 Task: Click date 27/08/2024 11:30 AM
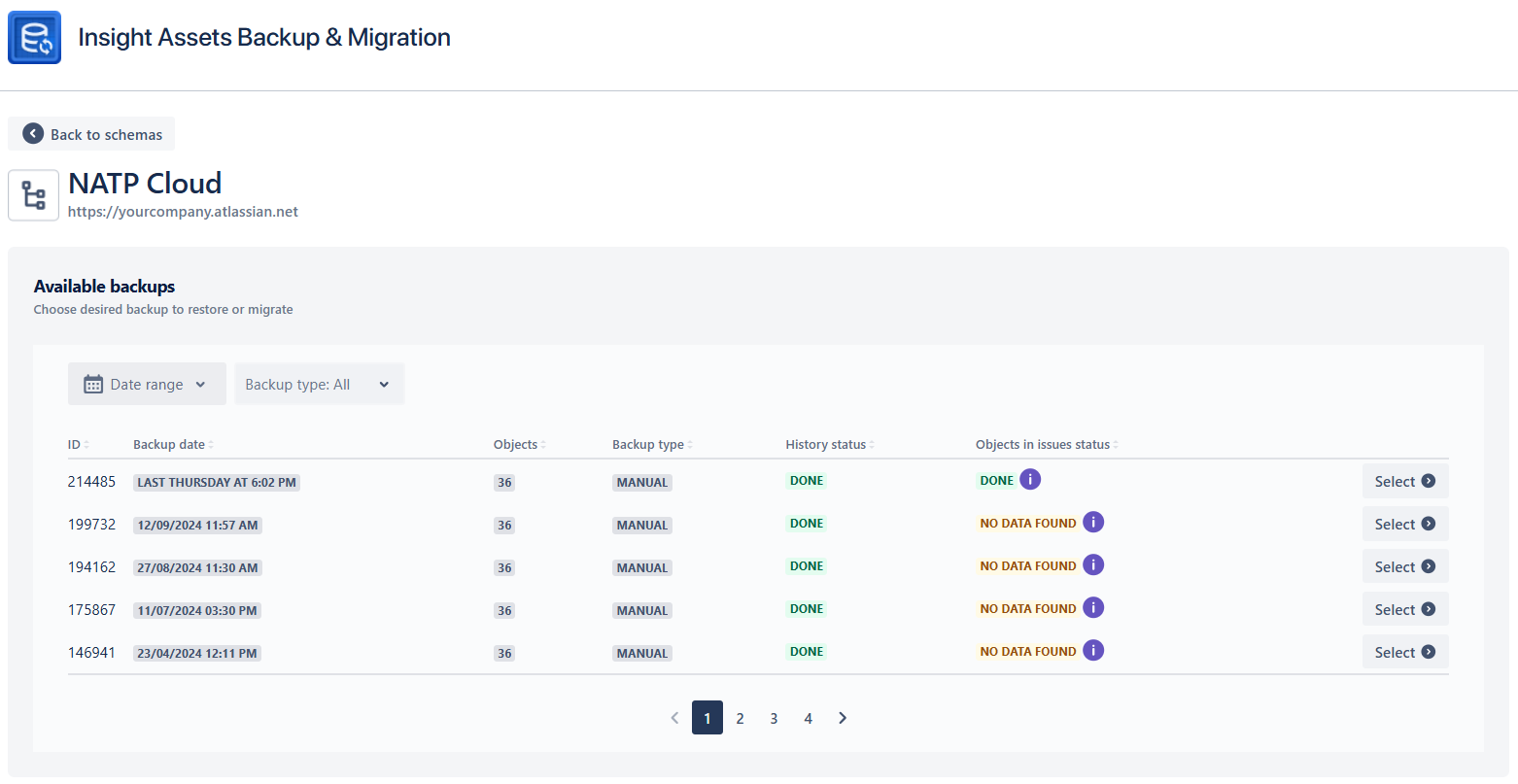[x=197, y=568]
